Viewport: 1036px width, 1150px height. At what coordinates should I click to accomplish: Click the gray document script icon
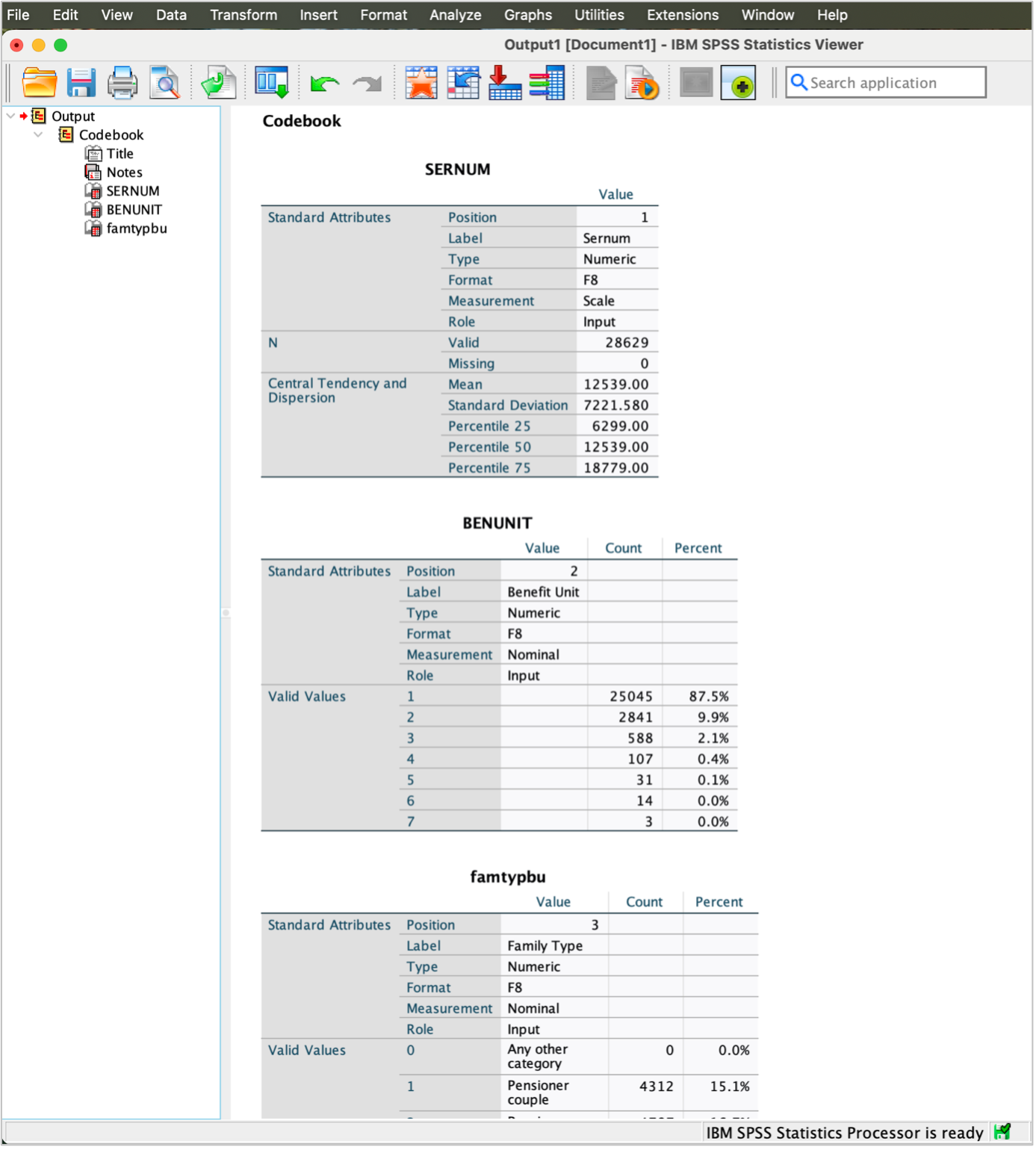(601, 83)
